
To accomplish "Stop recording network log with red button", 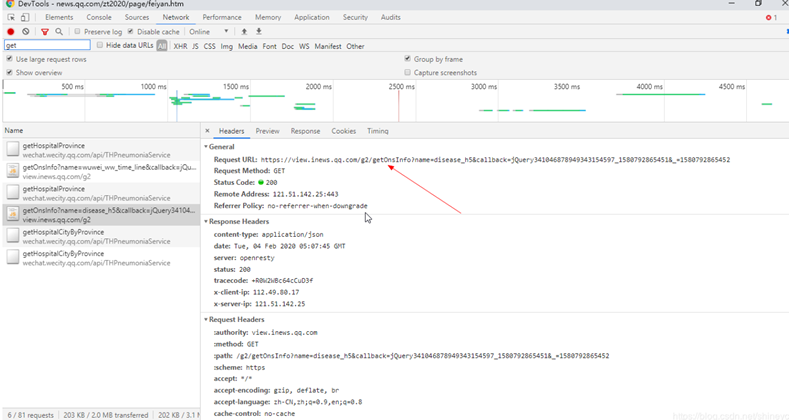I will (11, 32).
